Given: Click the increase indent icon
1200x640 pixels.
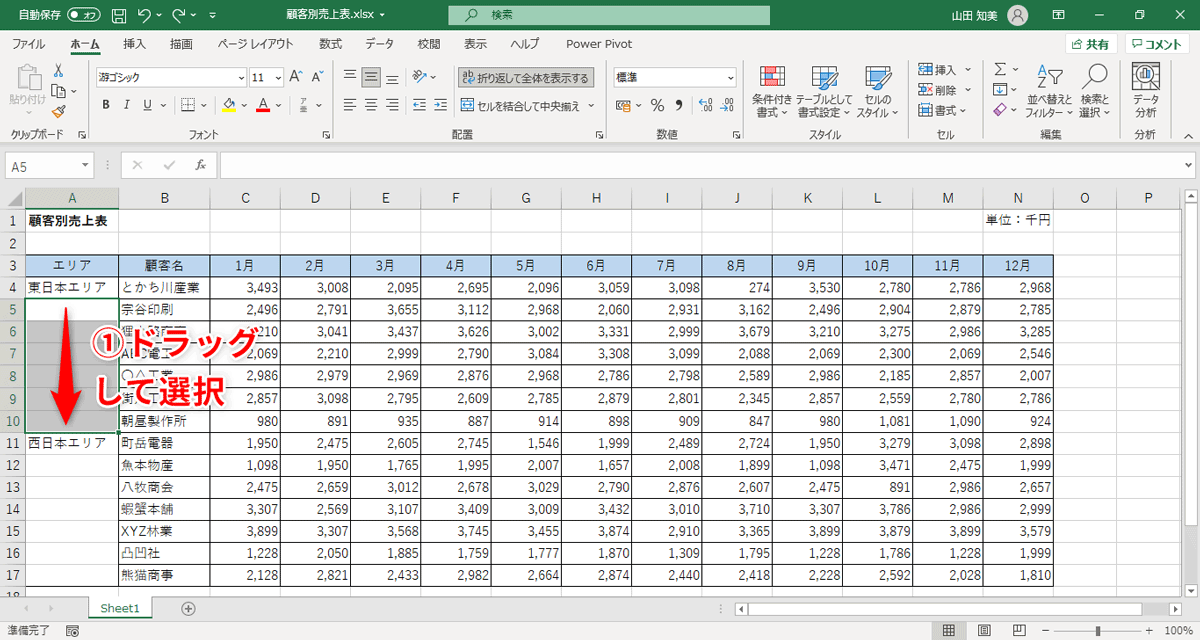Looking at the screenshot, I should 441,105.
